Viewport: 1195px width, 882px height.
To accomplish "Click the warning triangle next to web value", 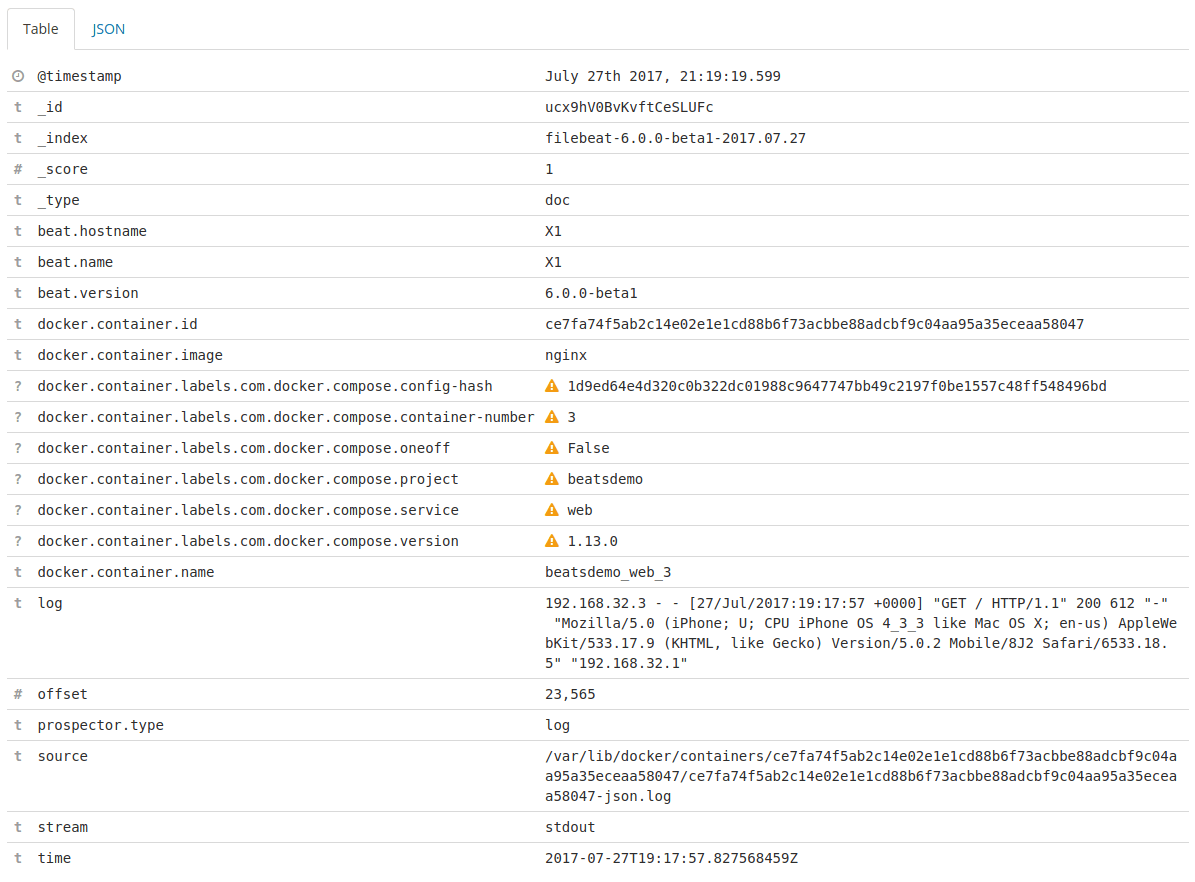I will point(551,510).
